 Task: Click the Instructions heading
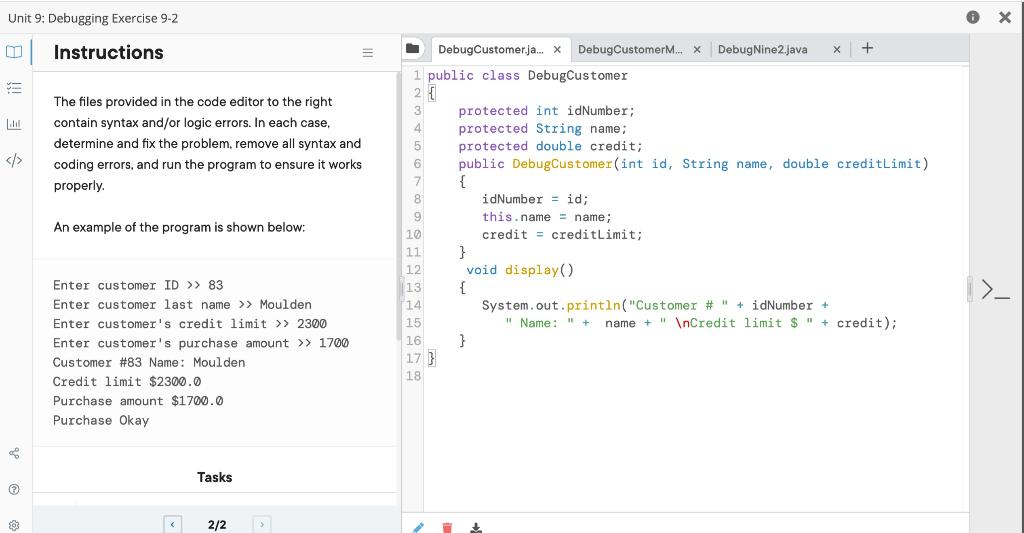pyautogui.click(x=108, y=52)
